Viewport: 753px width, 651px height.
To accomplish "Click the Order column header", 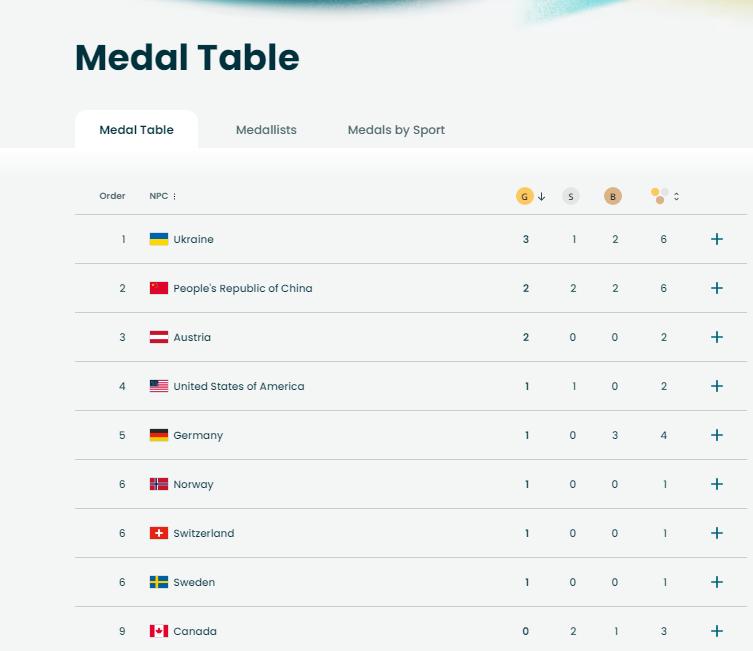I will (113, 196).
